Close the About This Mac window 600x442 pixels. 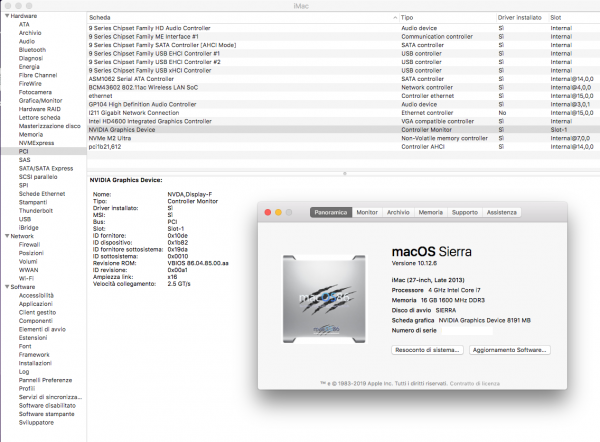[268, 212]
